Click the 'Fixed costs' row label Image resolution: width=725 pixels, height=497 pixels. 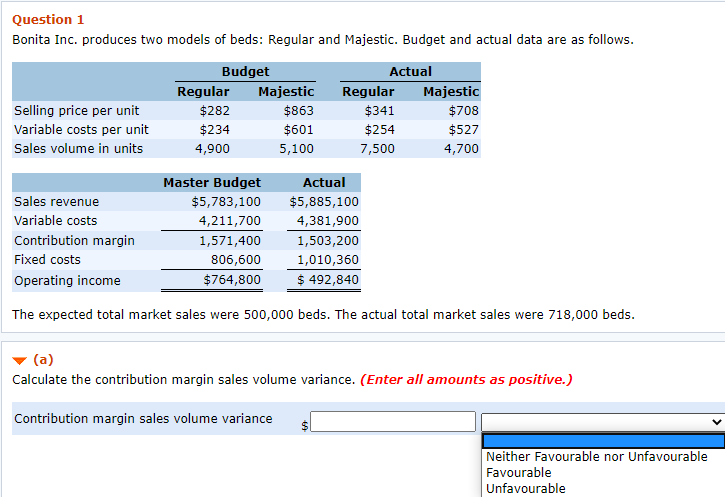point(47,260)
